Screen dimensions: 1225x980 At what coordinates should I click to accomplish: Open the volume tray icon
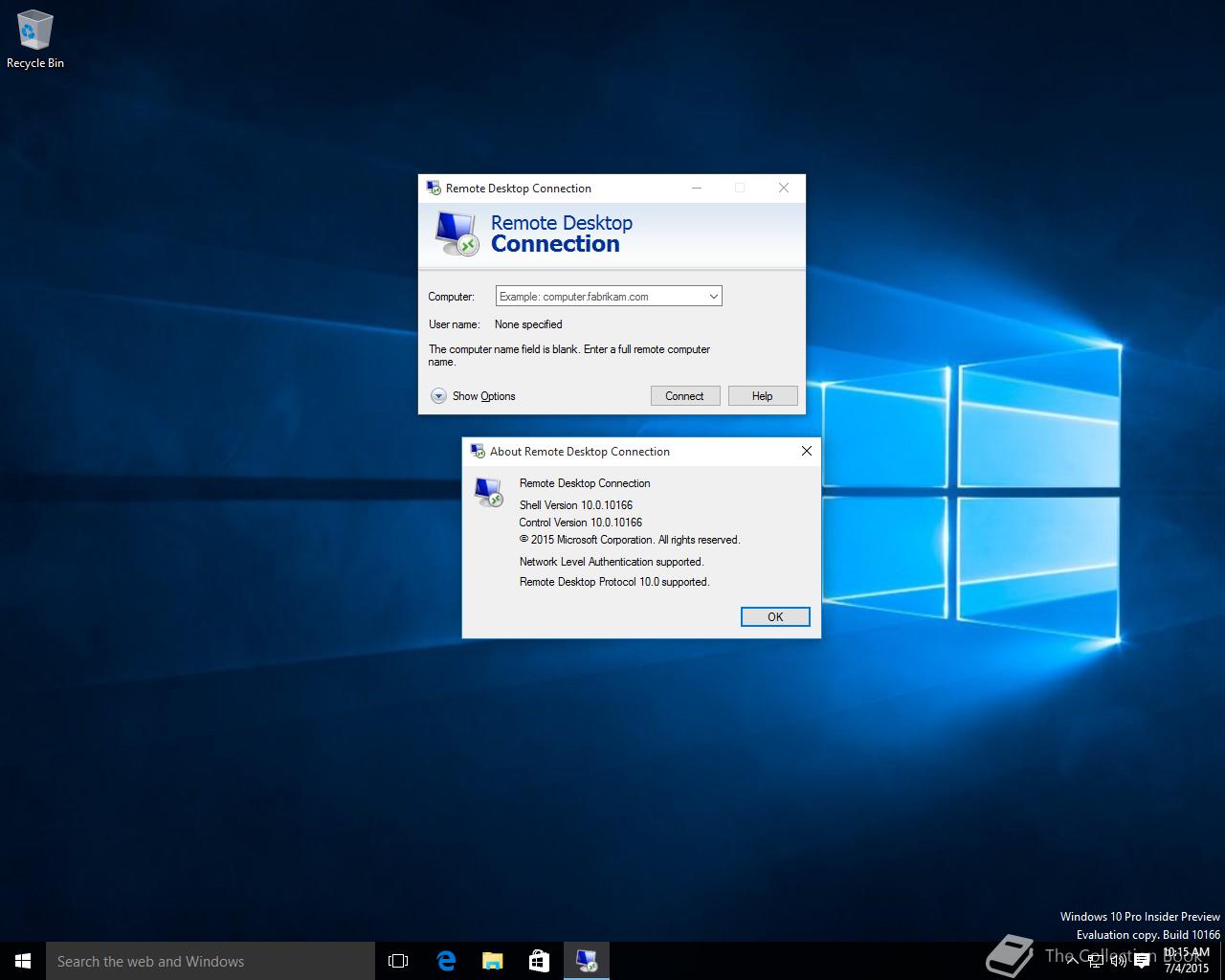point(1119,961)
